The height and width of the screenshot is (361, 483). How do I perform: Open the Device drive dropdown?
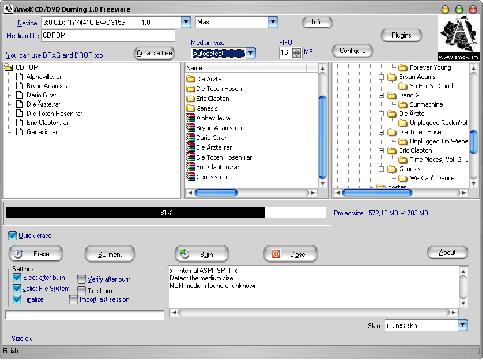(x=186, y=22)
